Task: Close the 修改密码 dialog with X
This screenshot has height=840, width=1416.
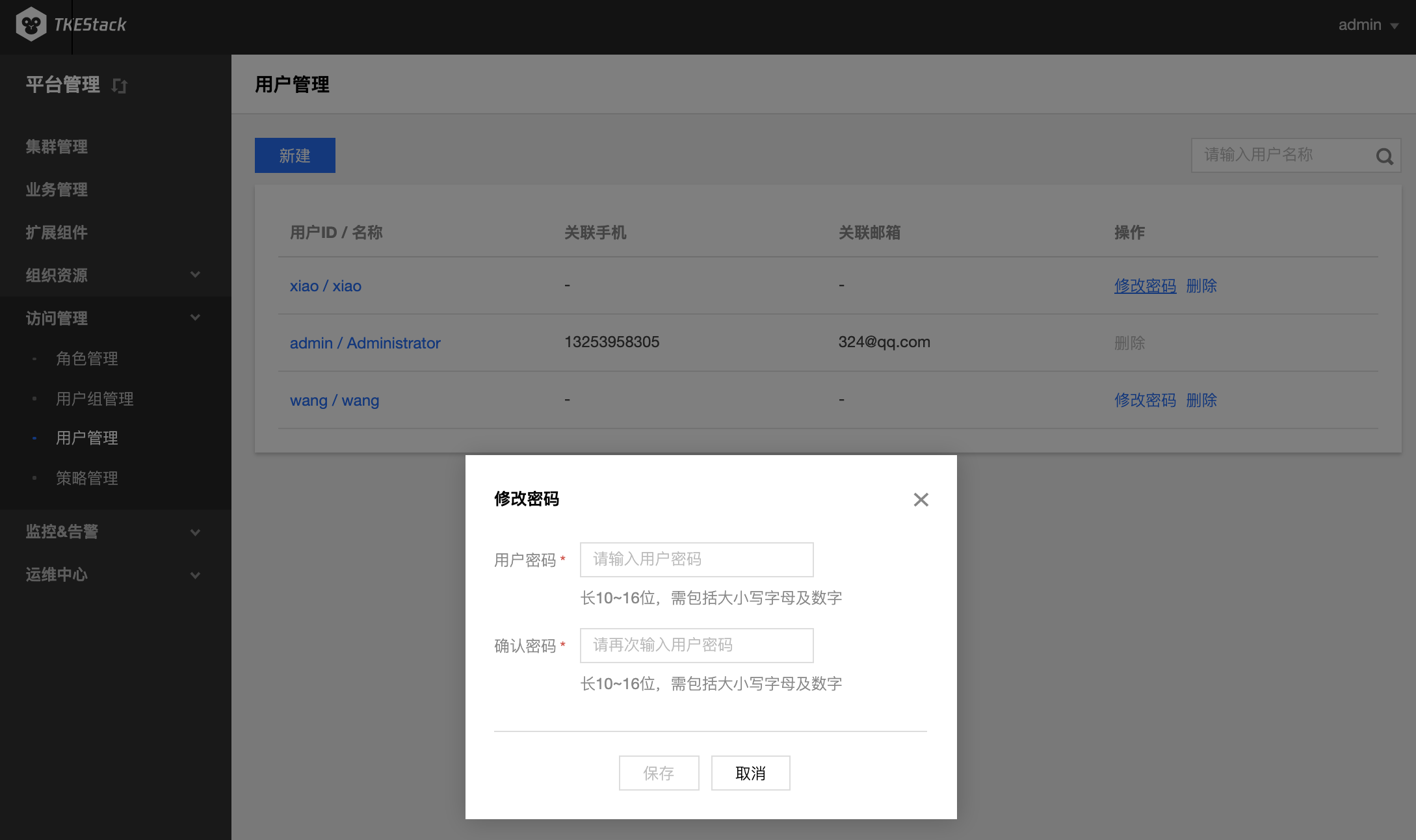Action: [921, 499]
